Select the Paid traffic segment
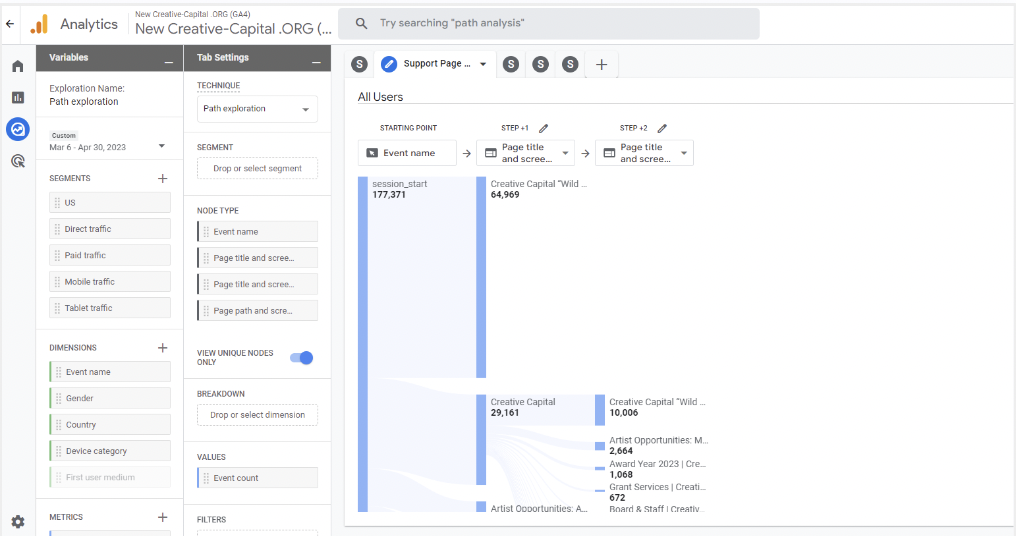Screen dimensions: 1016x536 click(110, 255)
